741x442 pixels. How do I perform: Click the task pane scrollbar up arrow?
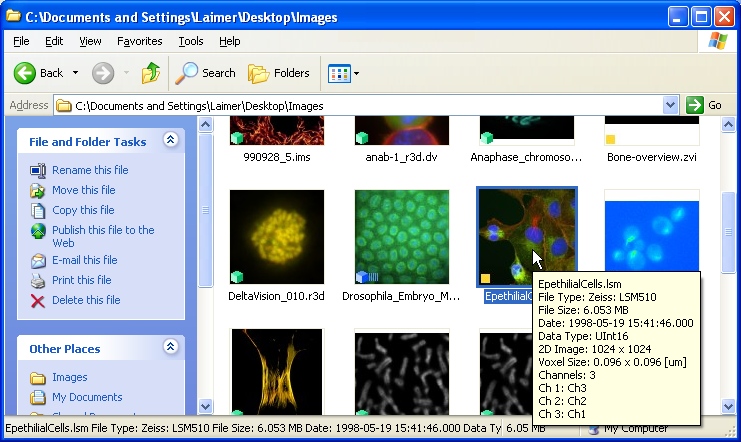pos(205,124)
